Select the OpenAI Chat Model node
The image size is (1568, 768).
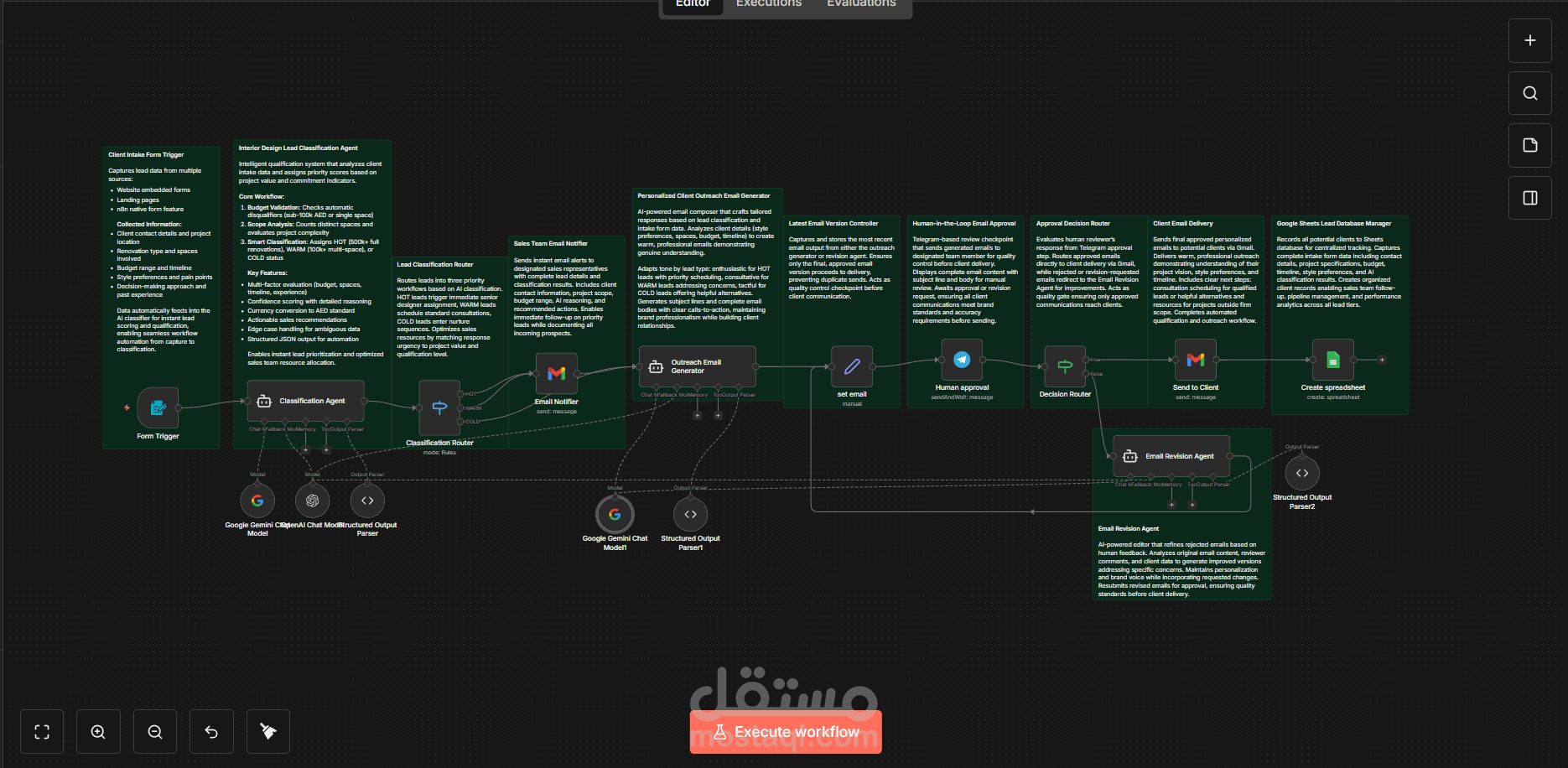(312, 501)
